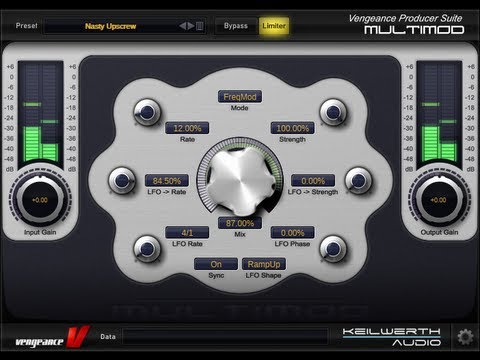Open the preset list icon
Viewport: 480px width, 360px height.
(x=200, y=26)
